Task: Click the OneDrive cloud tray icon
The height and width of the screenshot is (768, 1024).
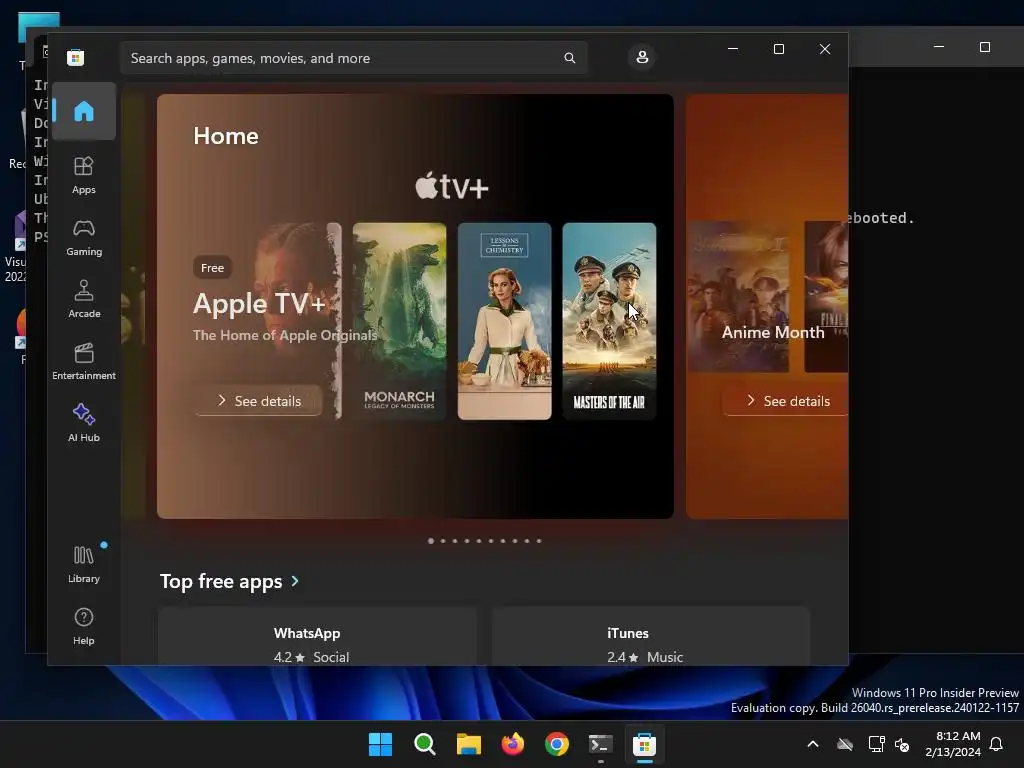Action: pyautogui.click(x=845, y=744)
